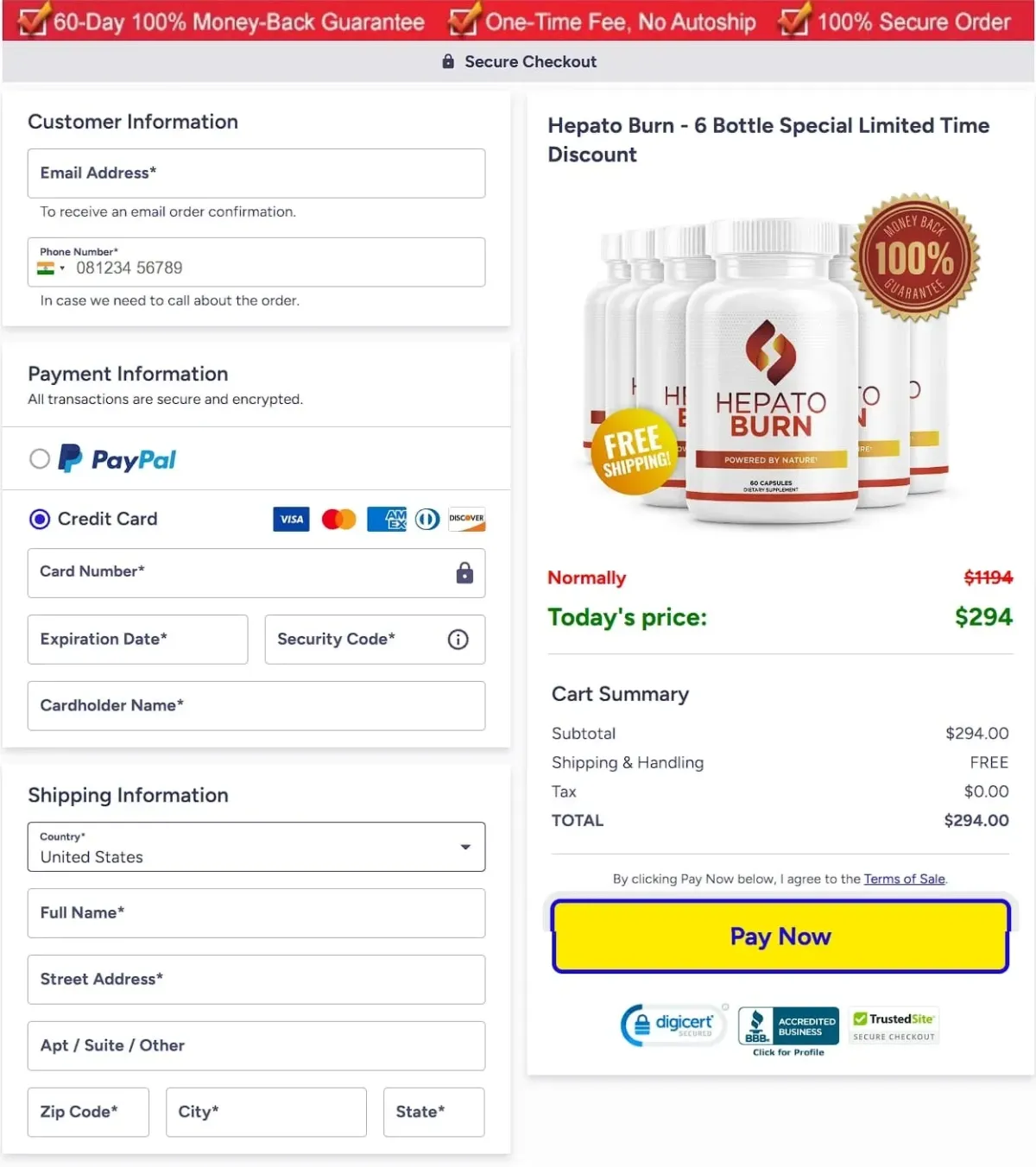Click the Email Address input field
Image resolution: width=1036 pixels, height=1167 pixels.
click(256, 173)
